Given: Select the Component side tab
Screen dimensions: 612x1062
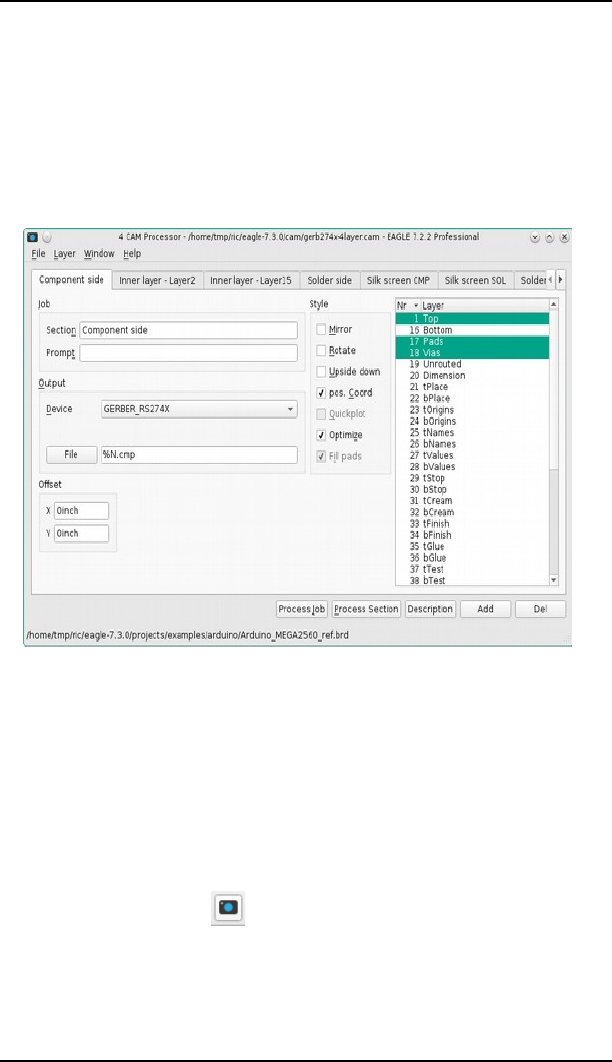Looking at the screenshot, I should tap(72, 280).
